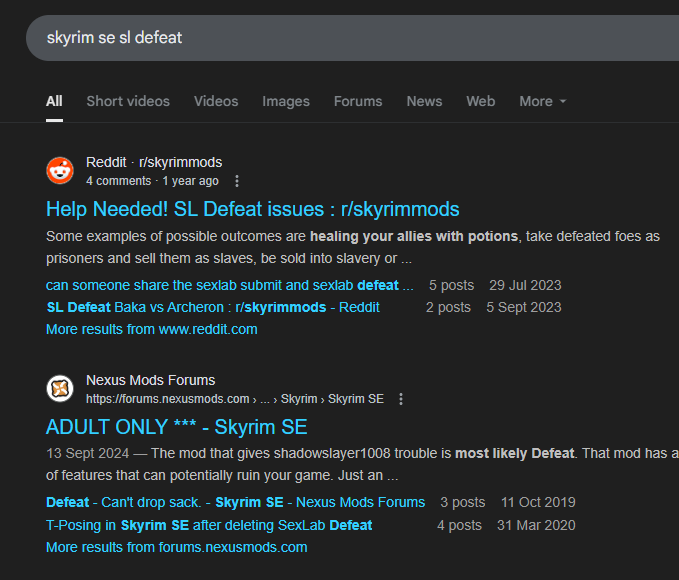Switch to the Images tab
679x580 pixels.
286,101
